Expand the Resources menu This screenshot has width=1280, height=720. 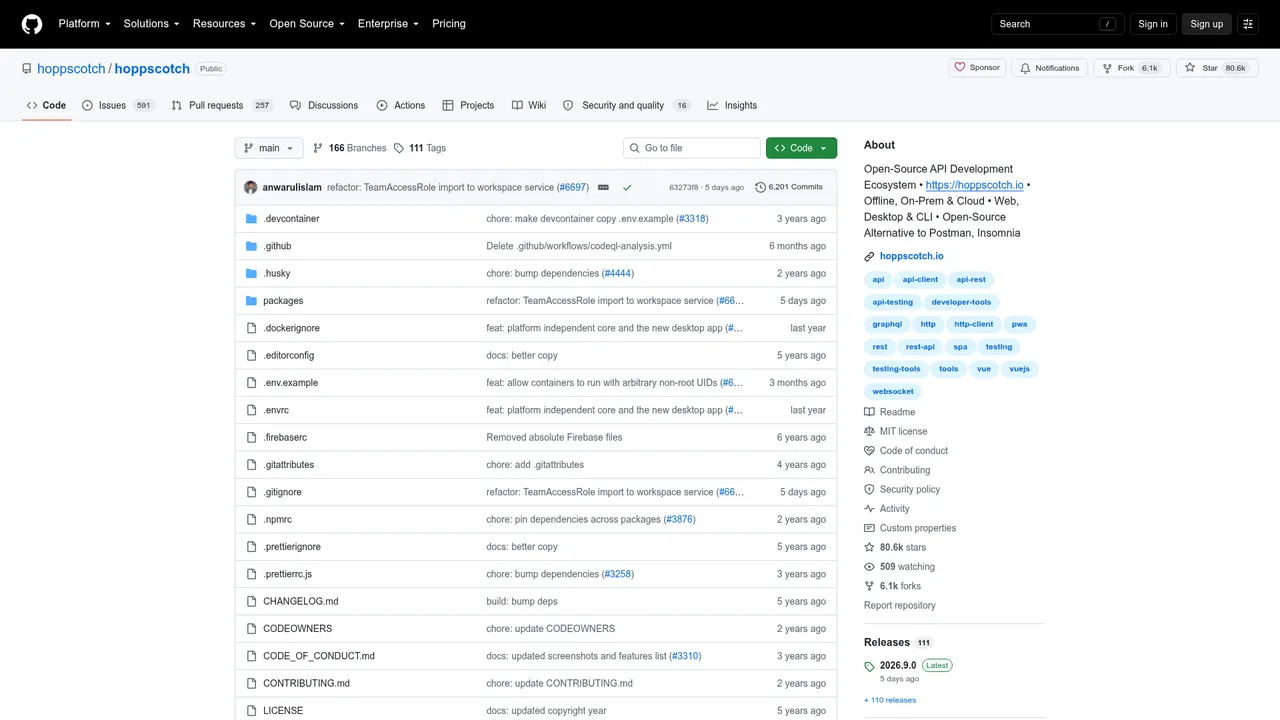(x=225, y=24)
